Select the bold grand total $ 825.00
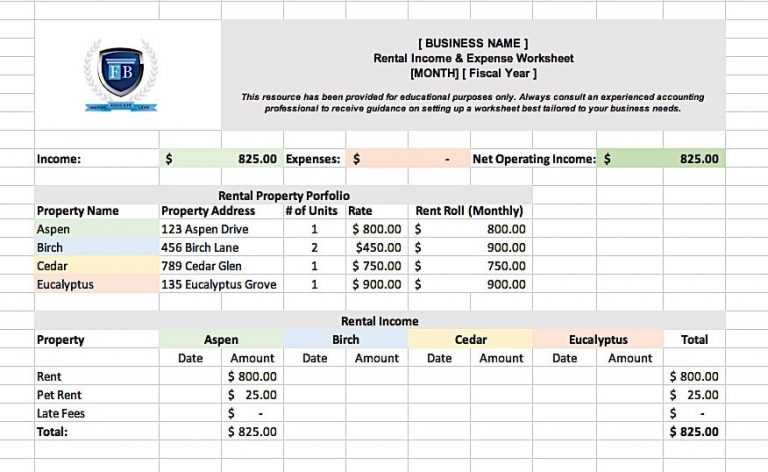 695,432
